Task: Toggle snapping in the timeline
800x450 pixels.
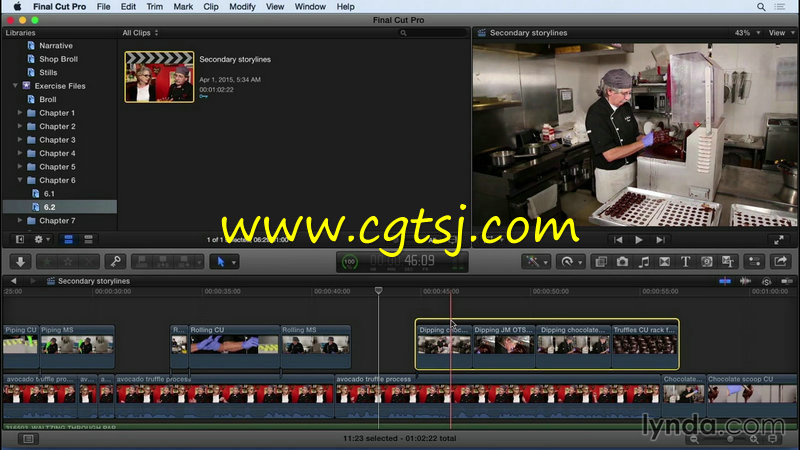Action: coord(787,281)
